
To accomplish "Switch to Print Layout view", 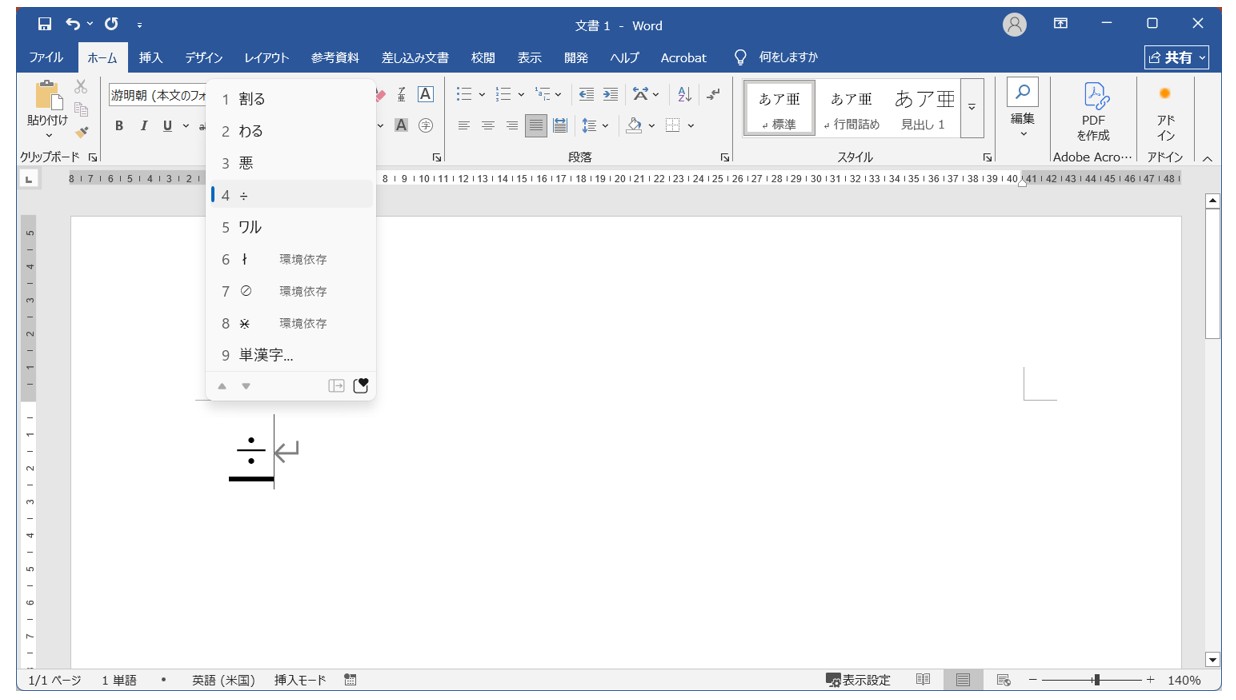I will 962,680.
